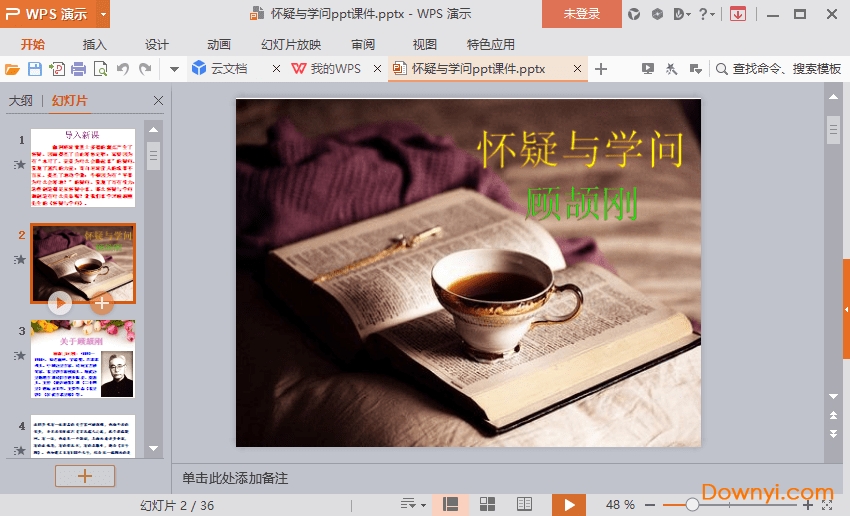Click the title text 怀疑与学问 on slide
This screenshot has height=516, width=850.
point(581,149)
